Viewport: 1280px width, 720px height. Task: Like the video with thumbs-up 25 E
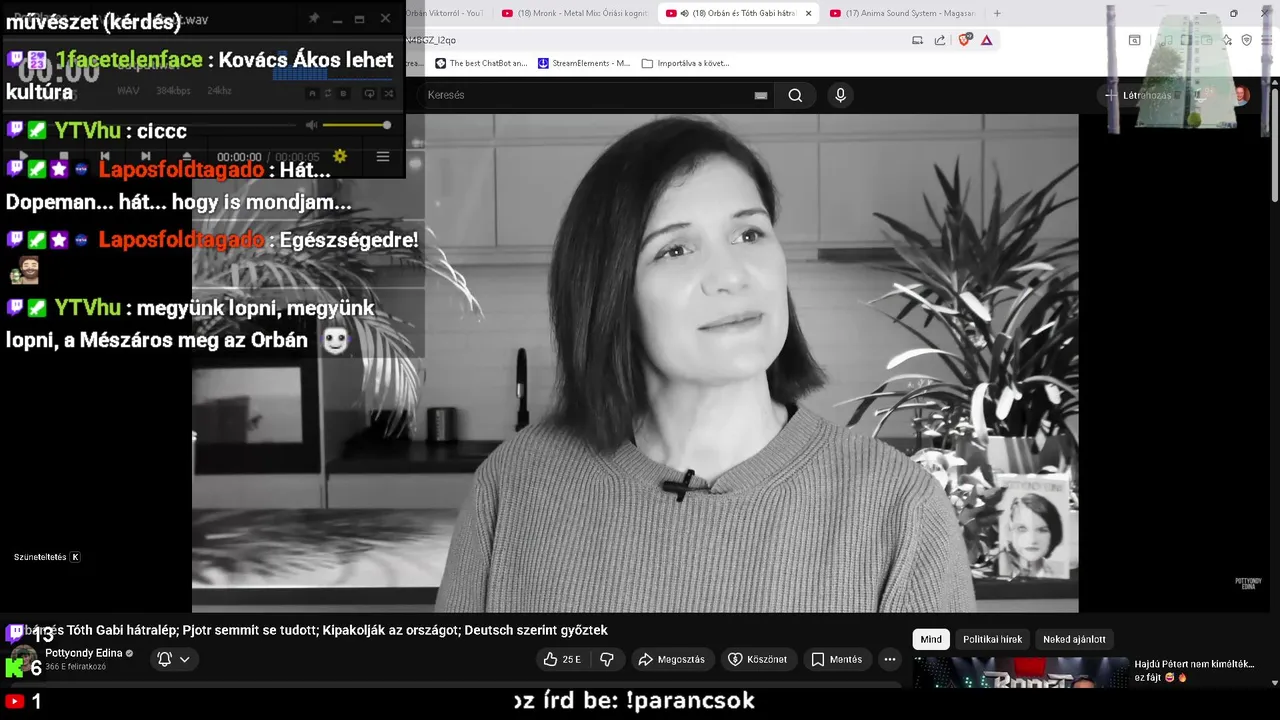pyautogui.click(x=562, y=659)
